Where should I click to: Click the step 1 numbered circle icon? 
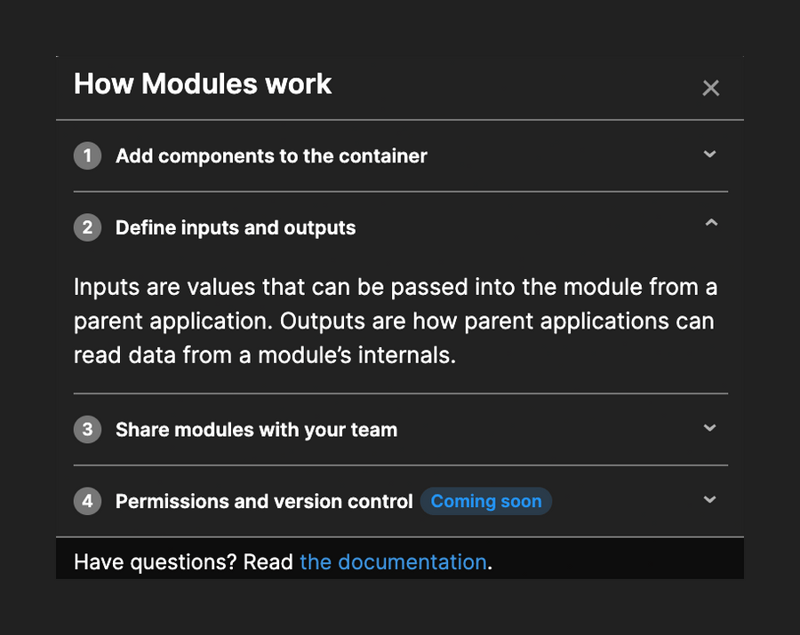87,156
